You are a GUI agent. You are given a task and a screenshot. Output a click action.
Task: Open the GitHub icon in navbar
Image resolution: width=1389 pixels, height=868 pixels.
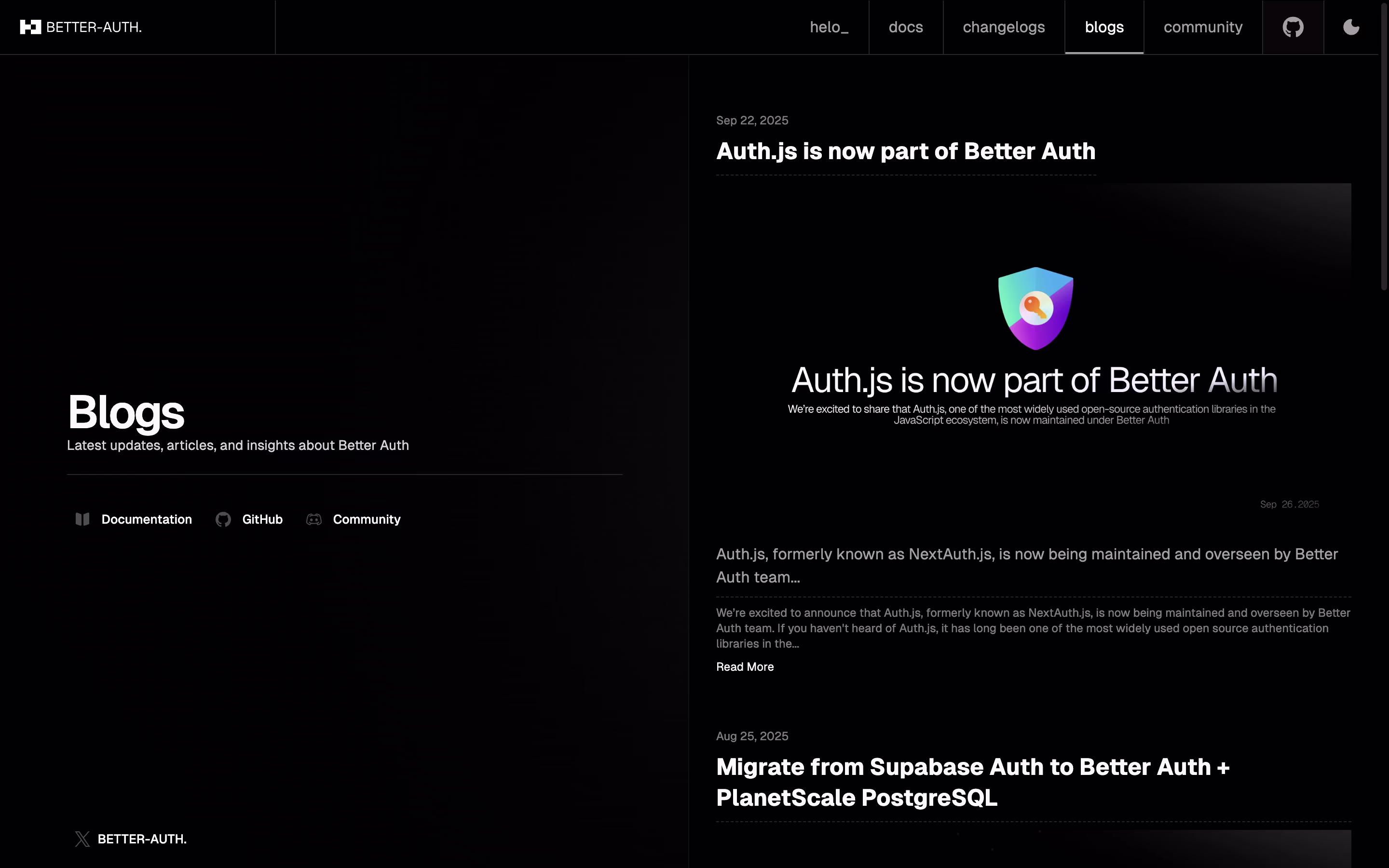[x=1293, y=27]
